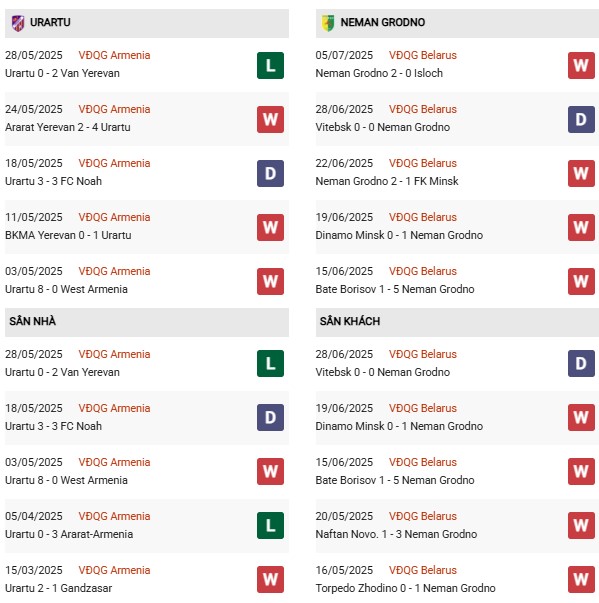
Task: Click the Urartu team crest icon
Action: [18, 23]
